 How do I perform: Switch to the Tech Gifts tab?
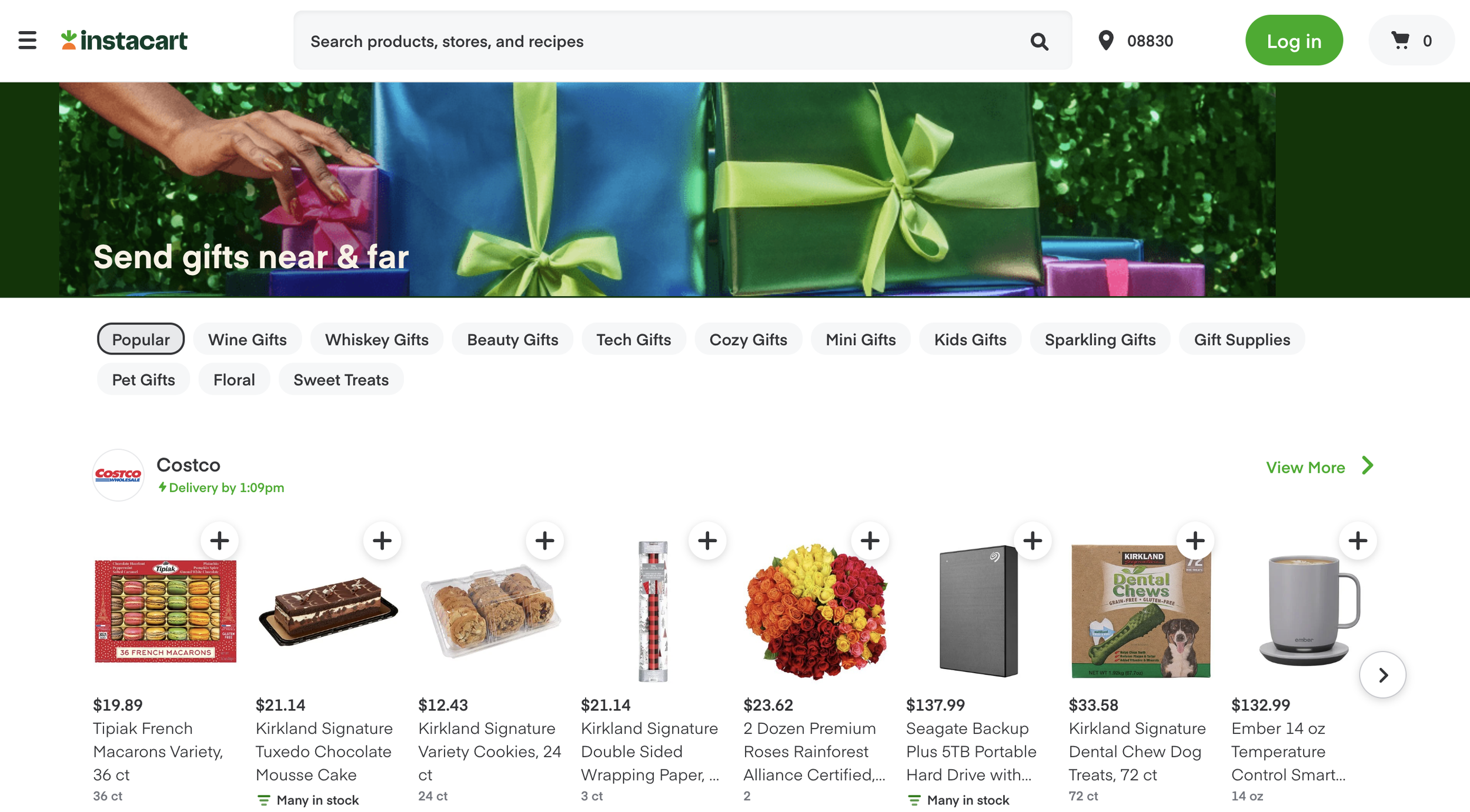pos(633,339)
